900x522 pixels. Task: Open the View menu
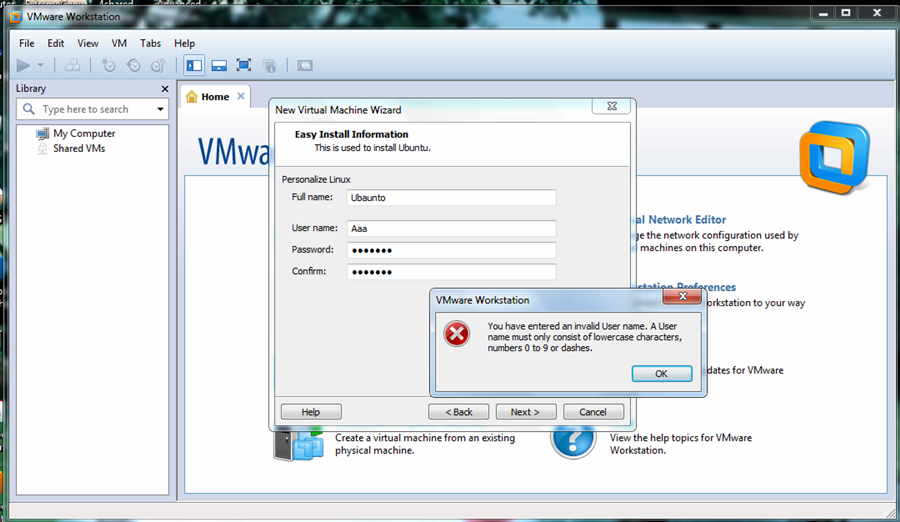[x=88, y=43]
